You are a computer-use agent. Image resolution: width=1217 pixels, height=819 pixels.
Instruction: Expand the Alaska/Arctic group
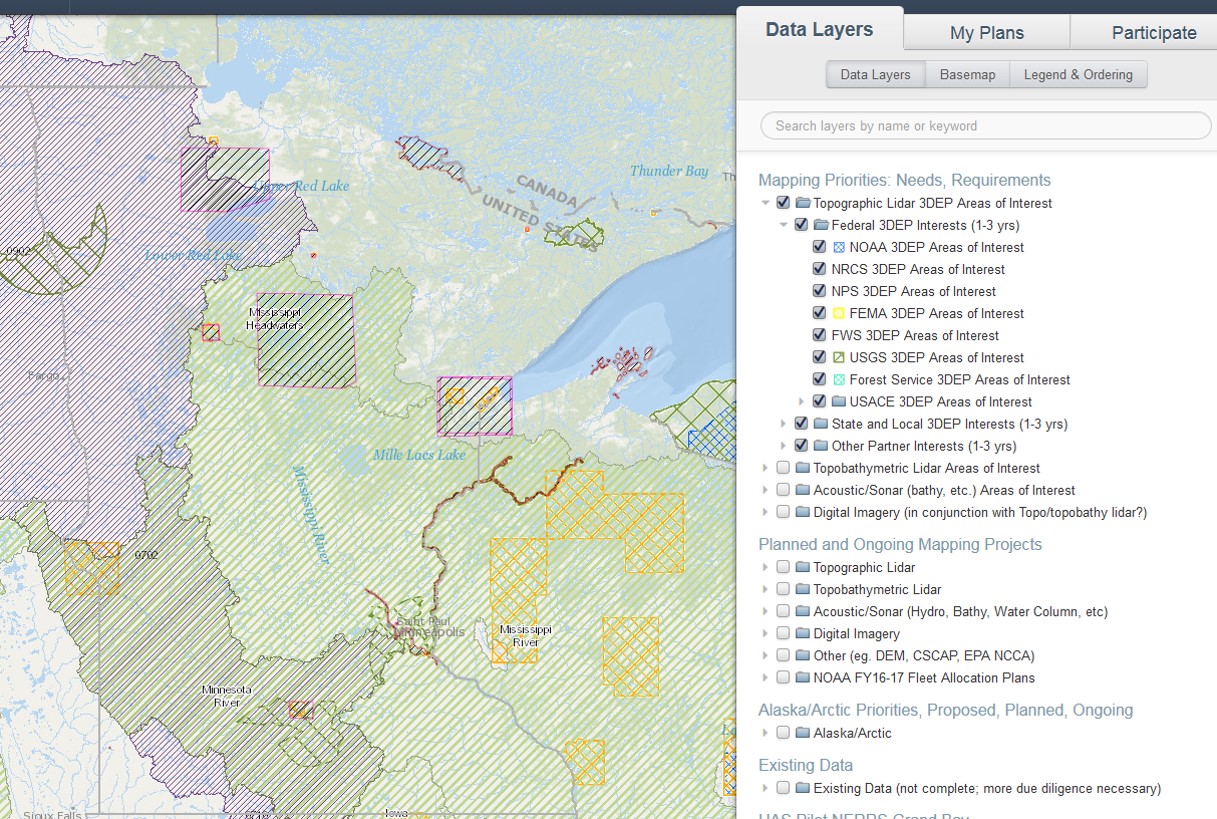pos(766,733)
